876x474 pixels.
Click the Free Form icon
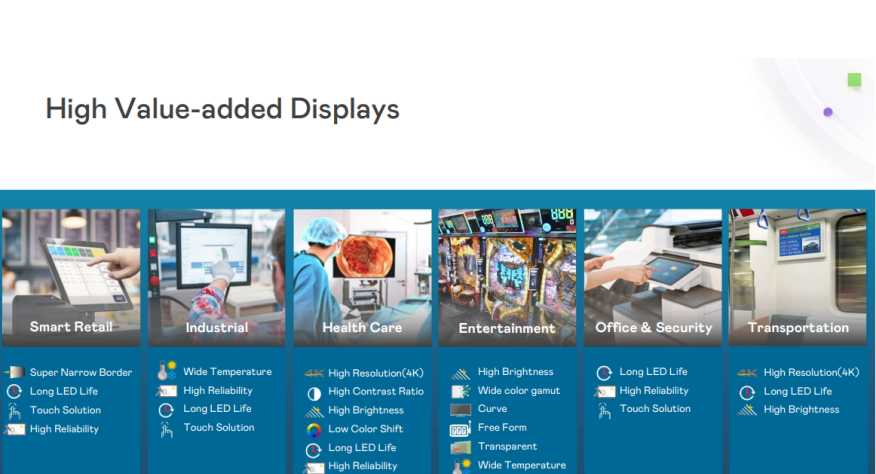[460, 429]
